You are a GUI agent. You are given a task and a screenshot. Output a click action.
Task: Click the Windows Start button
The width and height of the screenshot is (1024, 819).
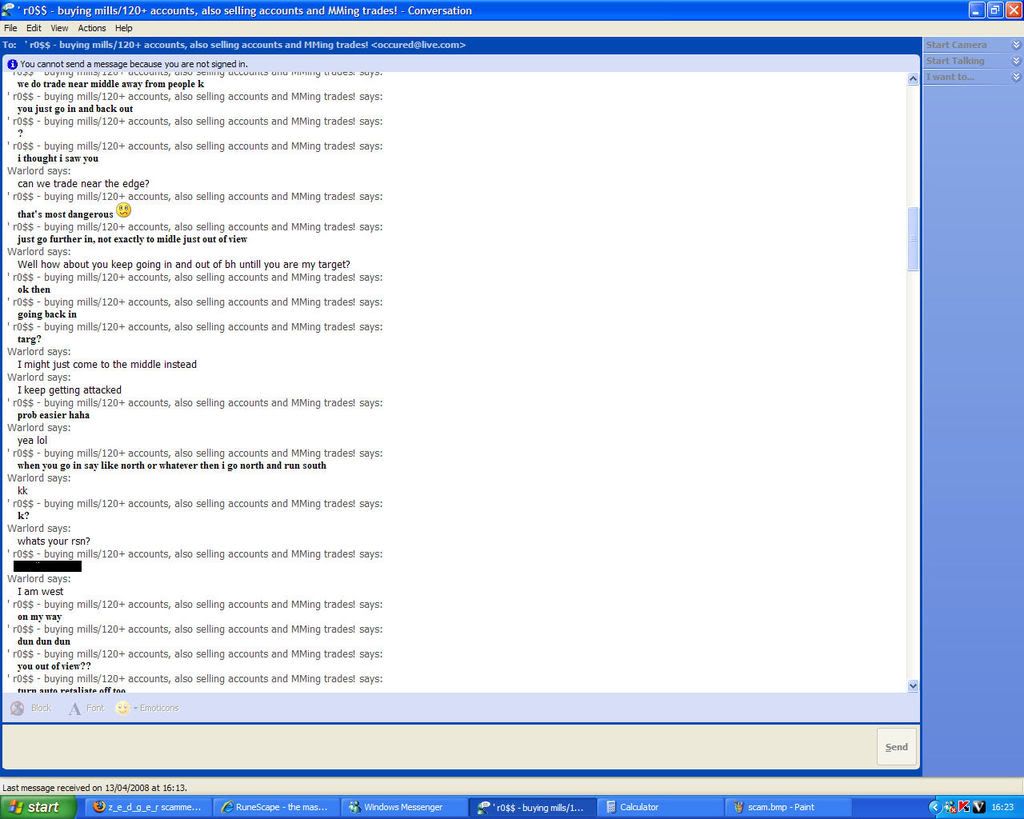[39, 807]
